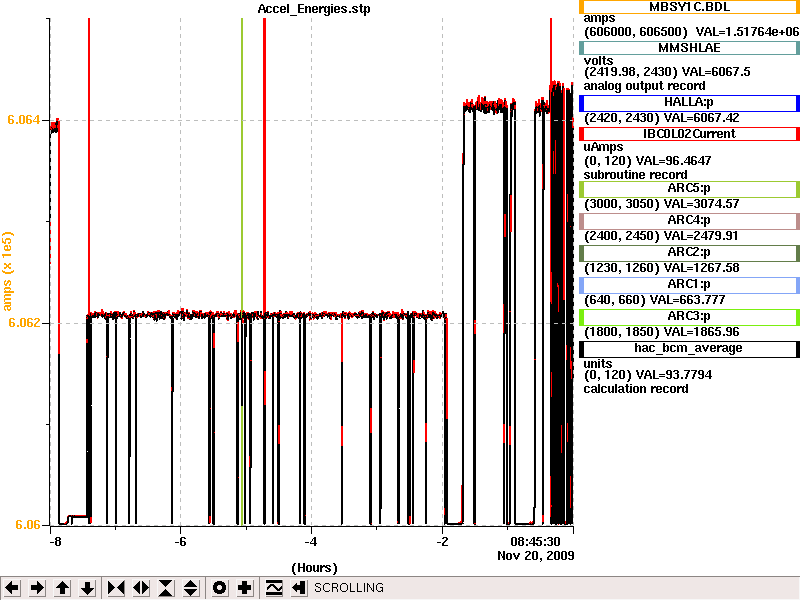Click the 6.06 y-axis tick value

(28, 524)
